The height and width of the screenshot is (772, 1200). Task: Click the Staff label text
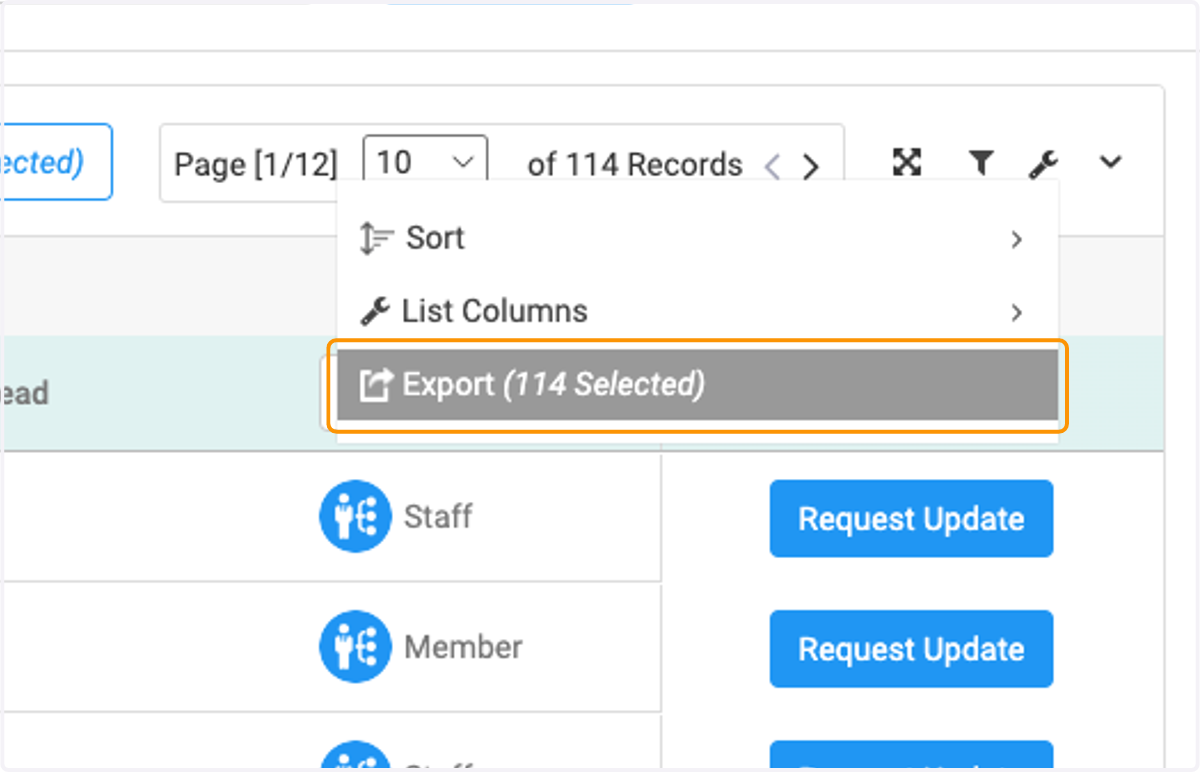coord(438,517)
